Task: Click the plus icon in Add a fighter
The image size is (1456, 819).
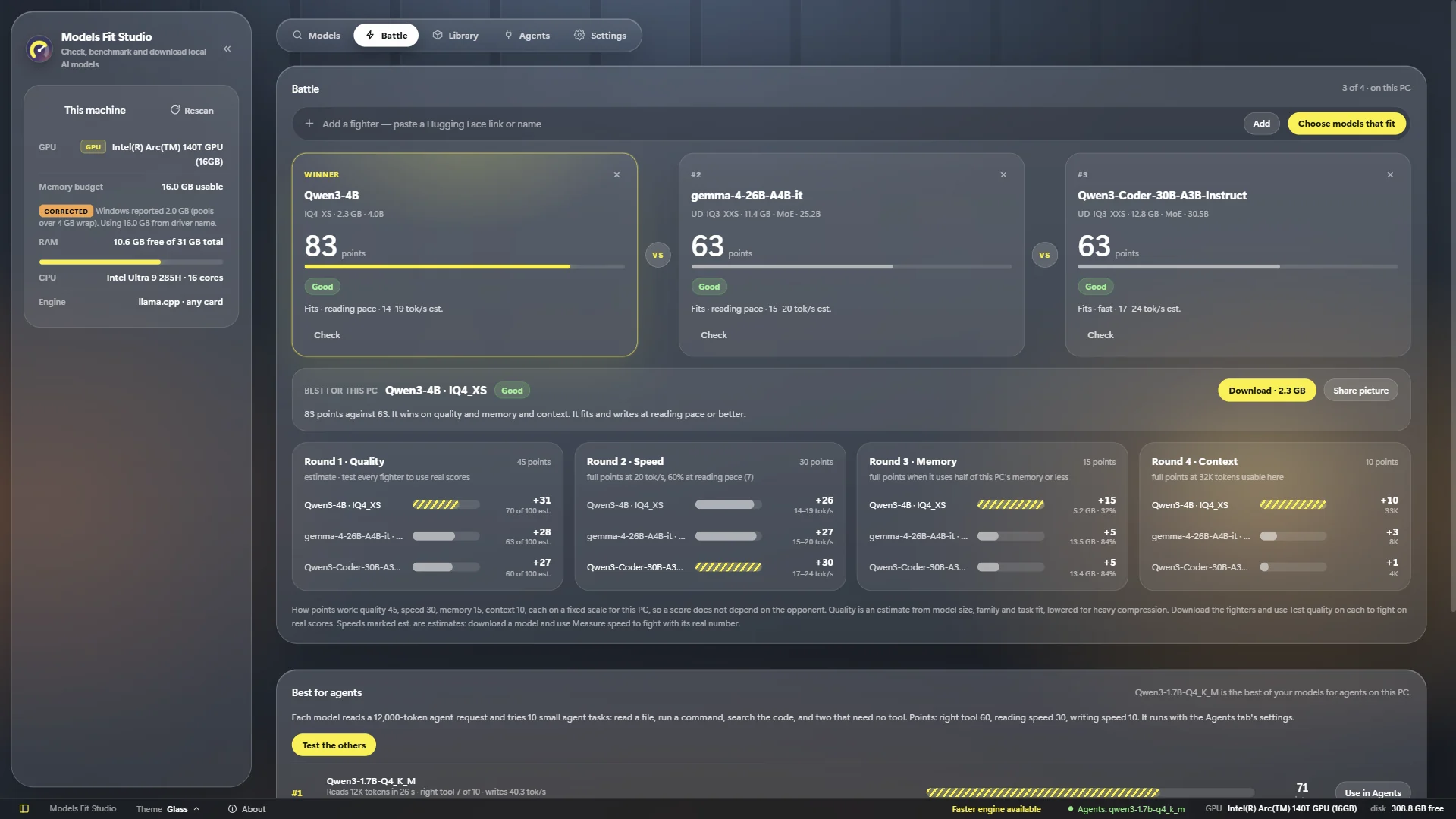Action: [x=309, y=123]
